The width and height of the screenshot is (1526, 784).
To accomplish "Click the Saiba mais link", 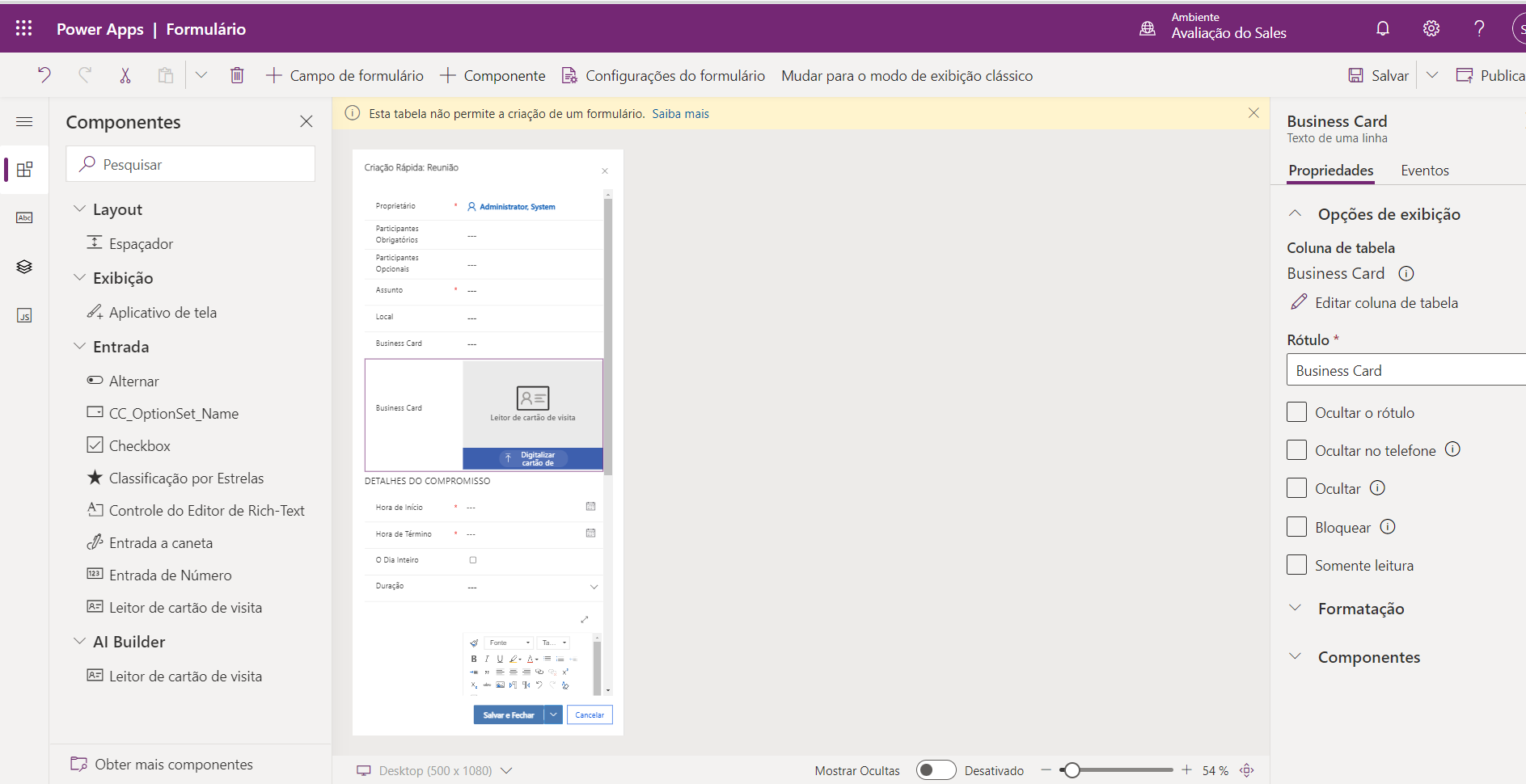I will click(680, 114).
